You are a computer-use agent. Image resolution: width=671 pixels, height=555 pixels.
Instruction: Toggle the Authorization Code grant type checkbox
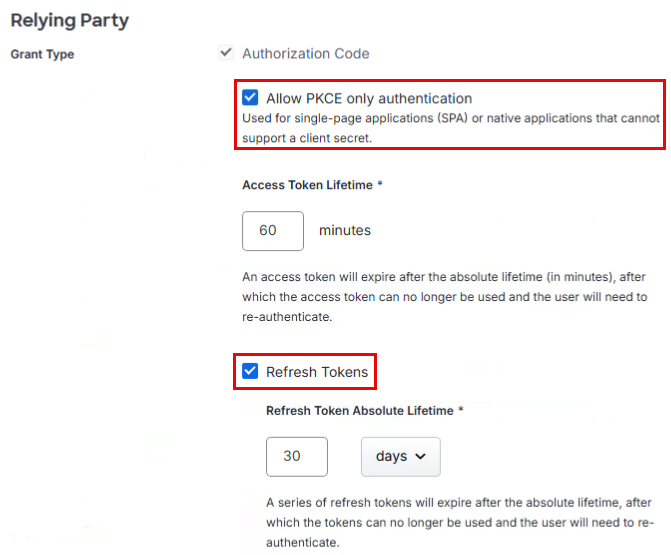pyautogui.click(x=226, y=54)
